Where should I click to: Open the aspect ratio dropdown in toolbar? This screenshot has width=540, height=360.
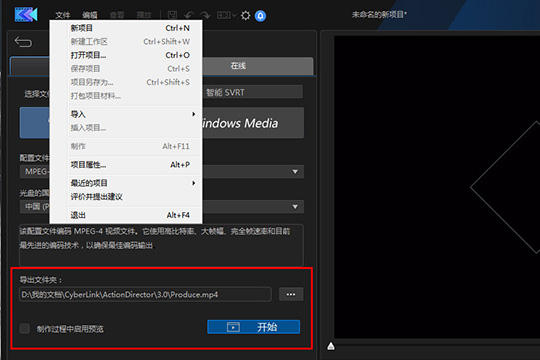click(x=226, y=15)
